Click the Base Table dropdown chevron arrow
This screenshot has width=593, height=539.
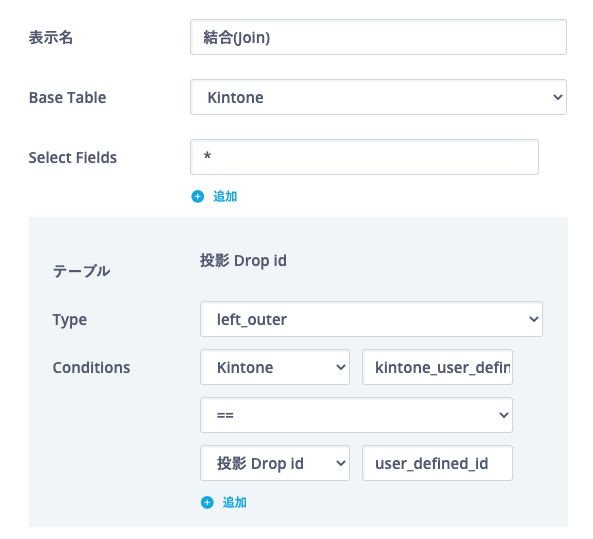557,97
